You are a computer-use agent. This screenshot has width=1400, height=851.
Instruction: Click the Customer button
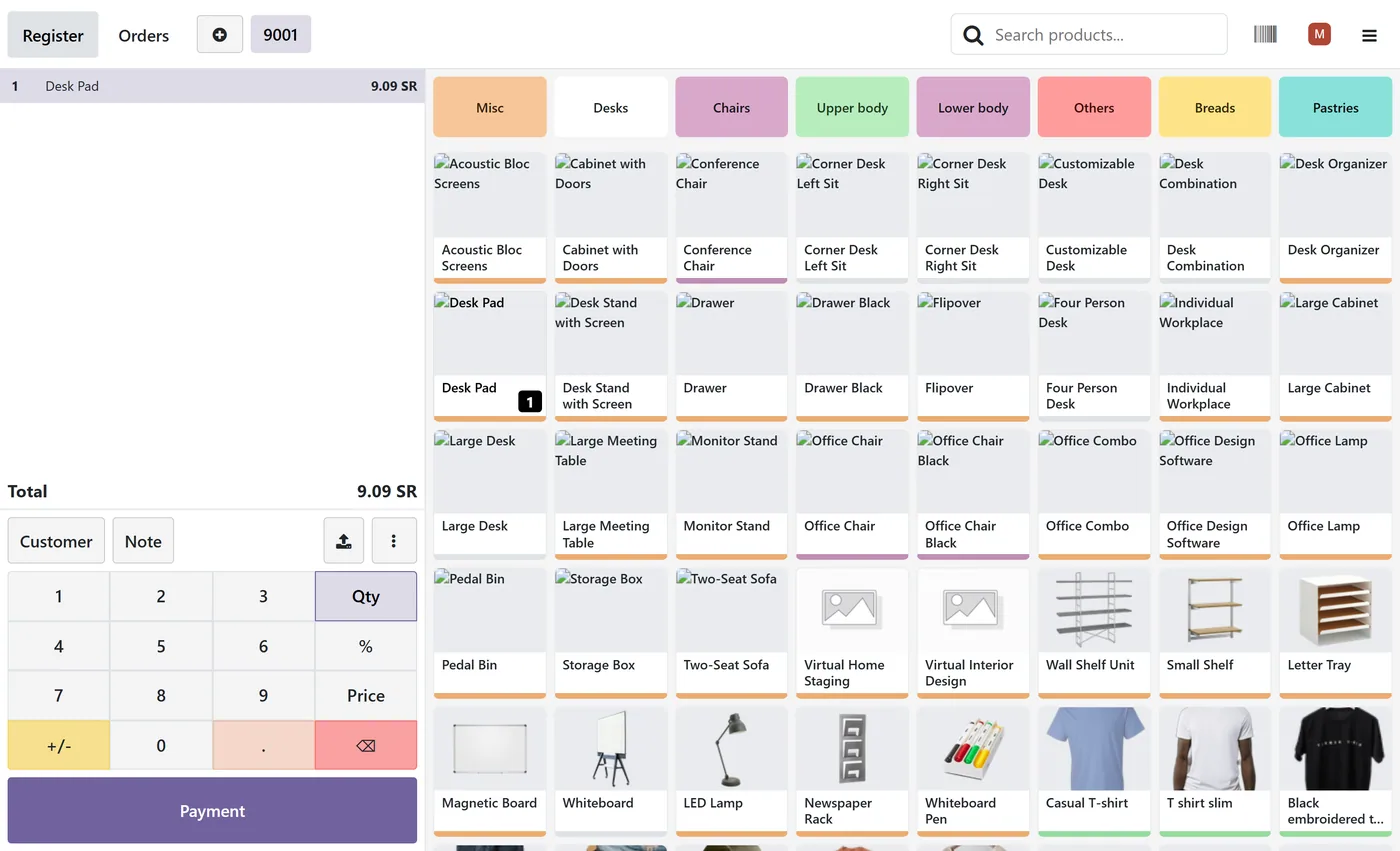pos(56,541)
